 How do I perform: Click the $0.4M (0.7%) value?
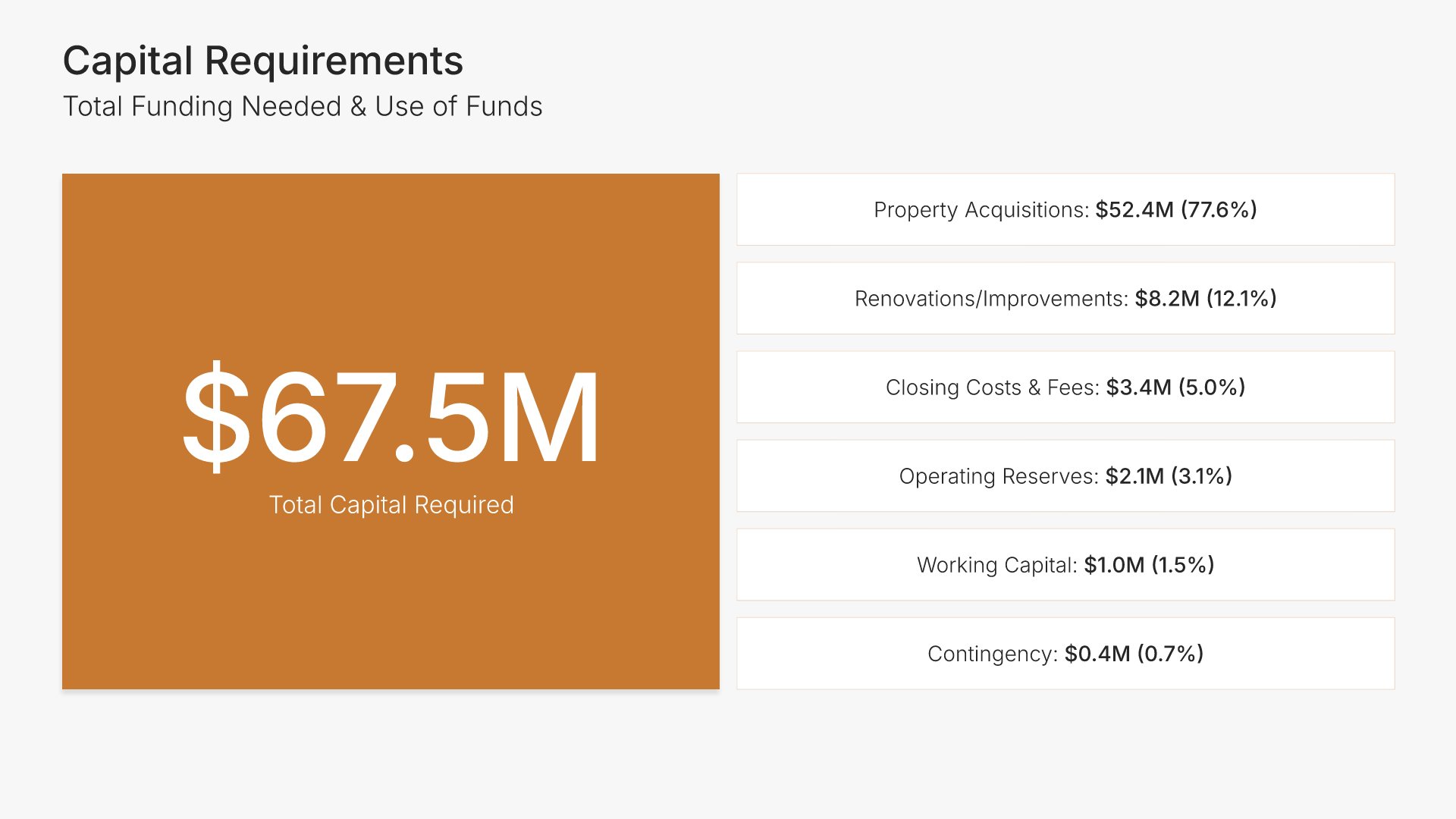coord(1134,653)
